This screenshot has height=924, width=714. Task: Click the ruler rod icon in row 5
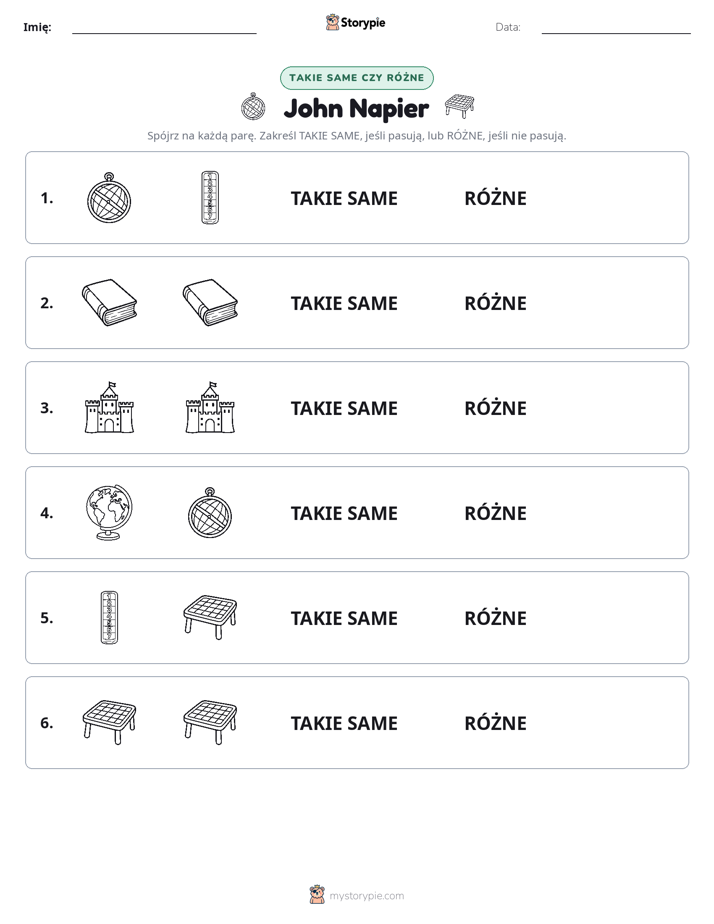point(110,617)
